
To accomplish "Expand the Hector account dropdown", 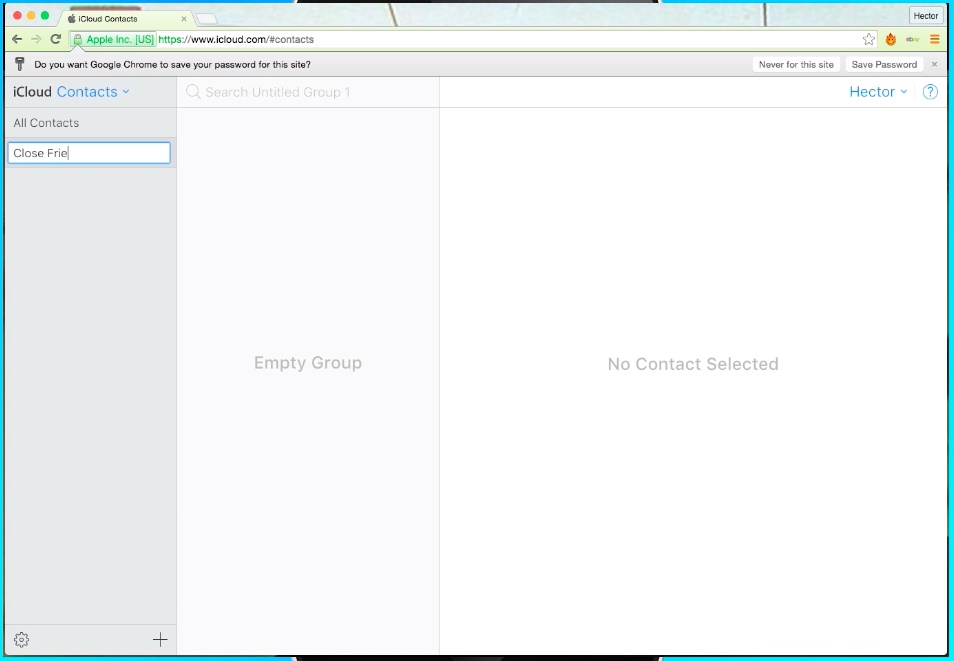I will pos(879,92).
